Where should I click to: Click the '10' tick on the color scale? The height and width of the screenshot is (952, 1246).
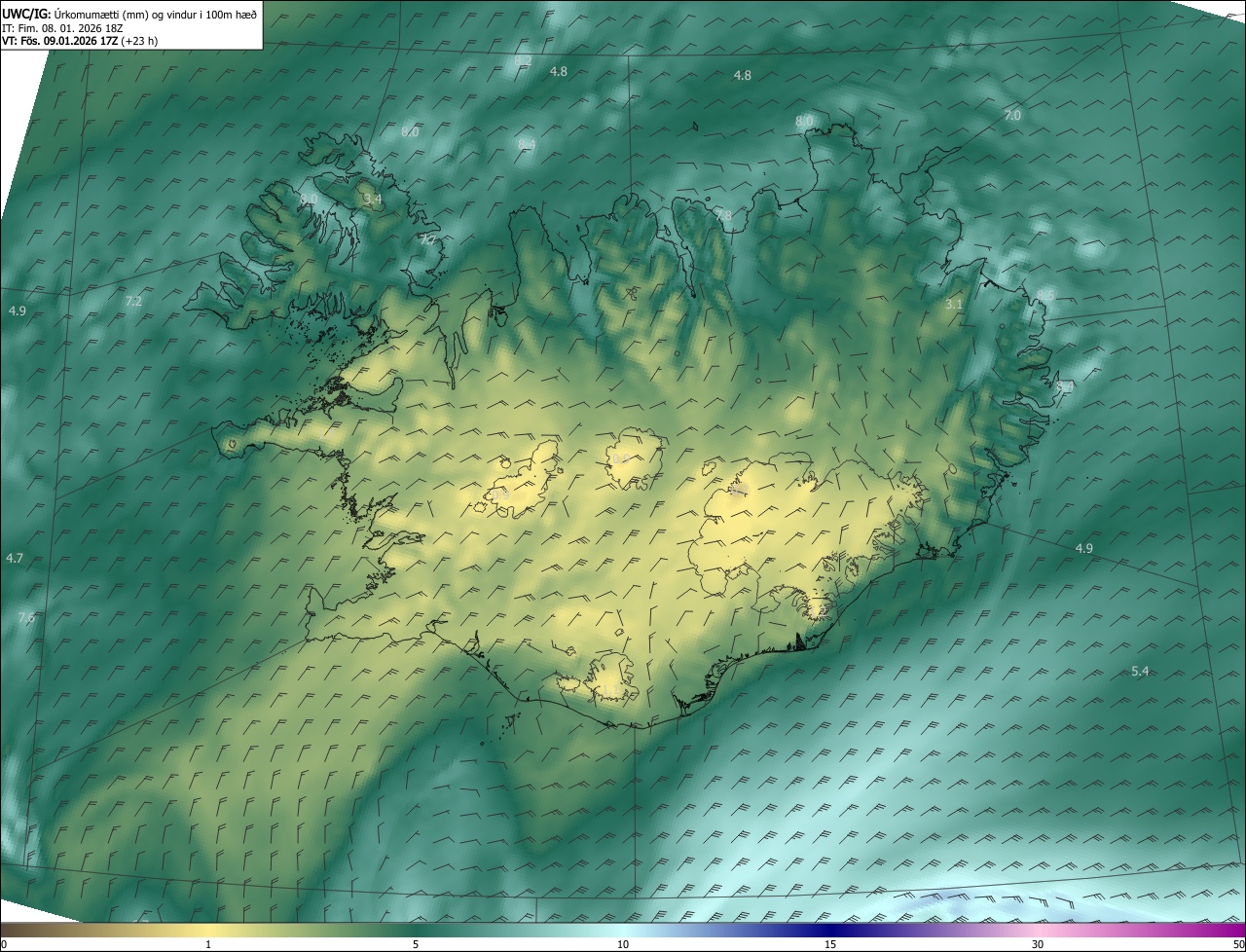(623, 944)
